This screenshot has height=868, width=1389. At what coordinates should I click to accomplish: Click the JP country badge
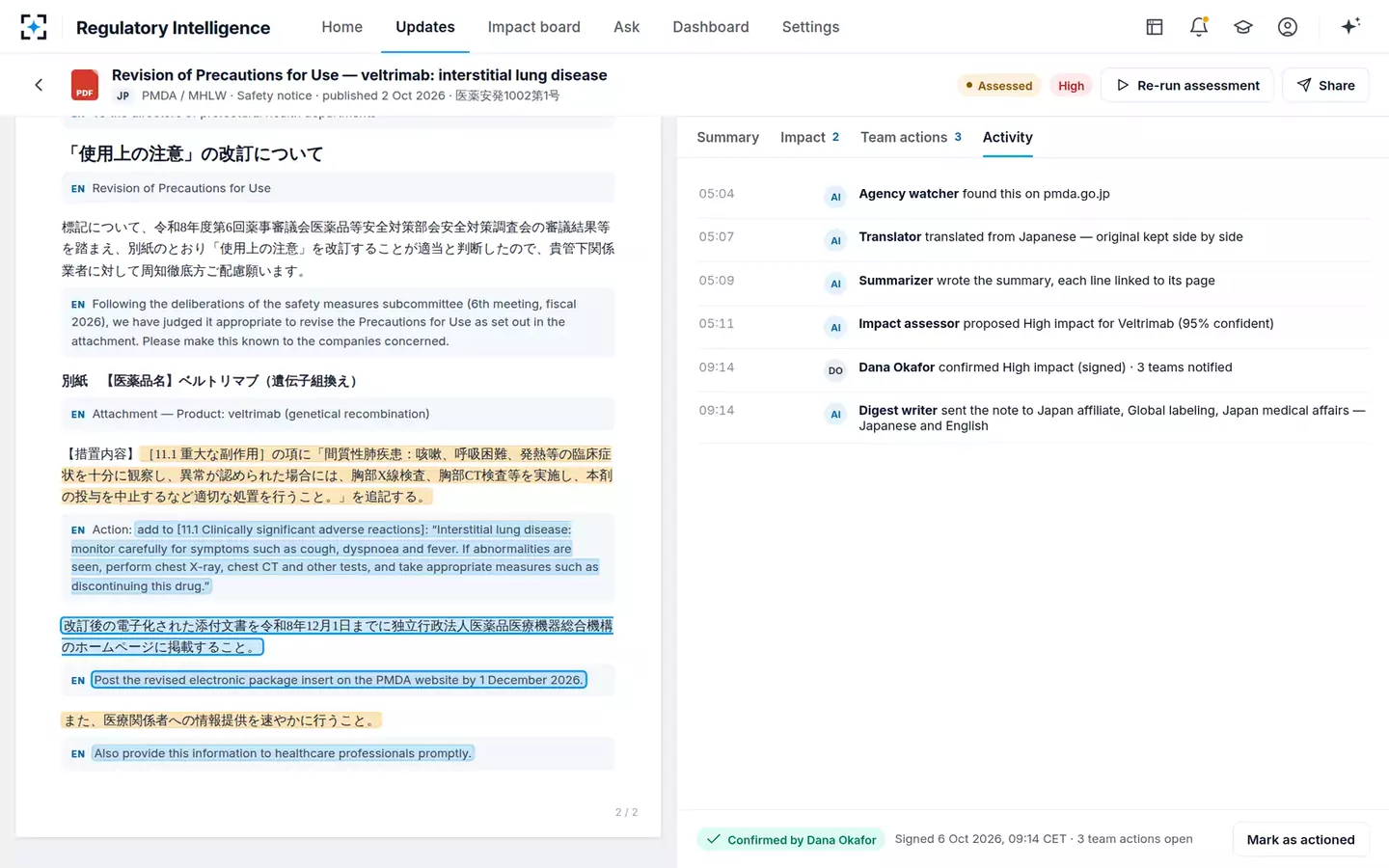coord(123,95)
